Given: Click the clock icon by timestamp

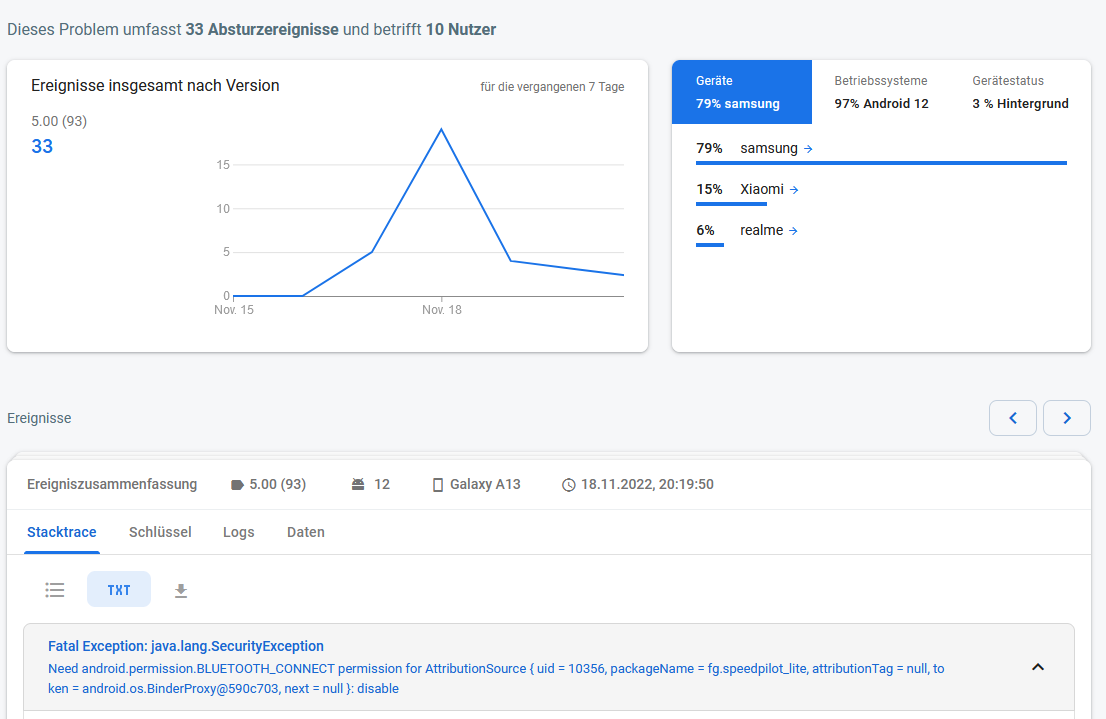Looking at the screenshot, I should pyautogui.click(x=569, y=485).
